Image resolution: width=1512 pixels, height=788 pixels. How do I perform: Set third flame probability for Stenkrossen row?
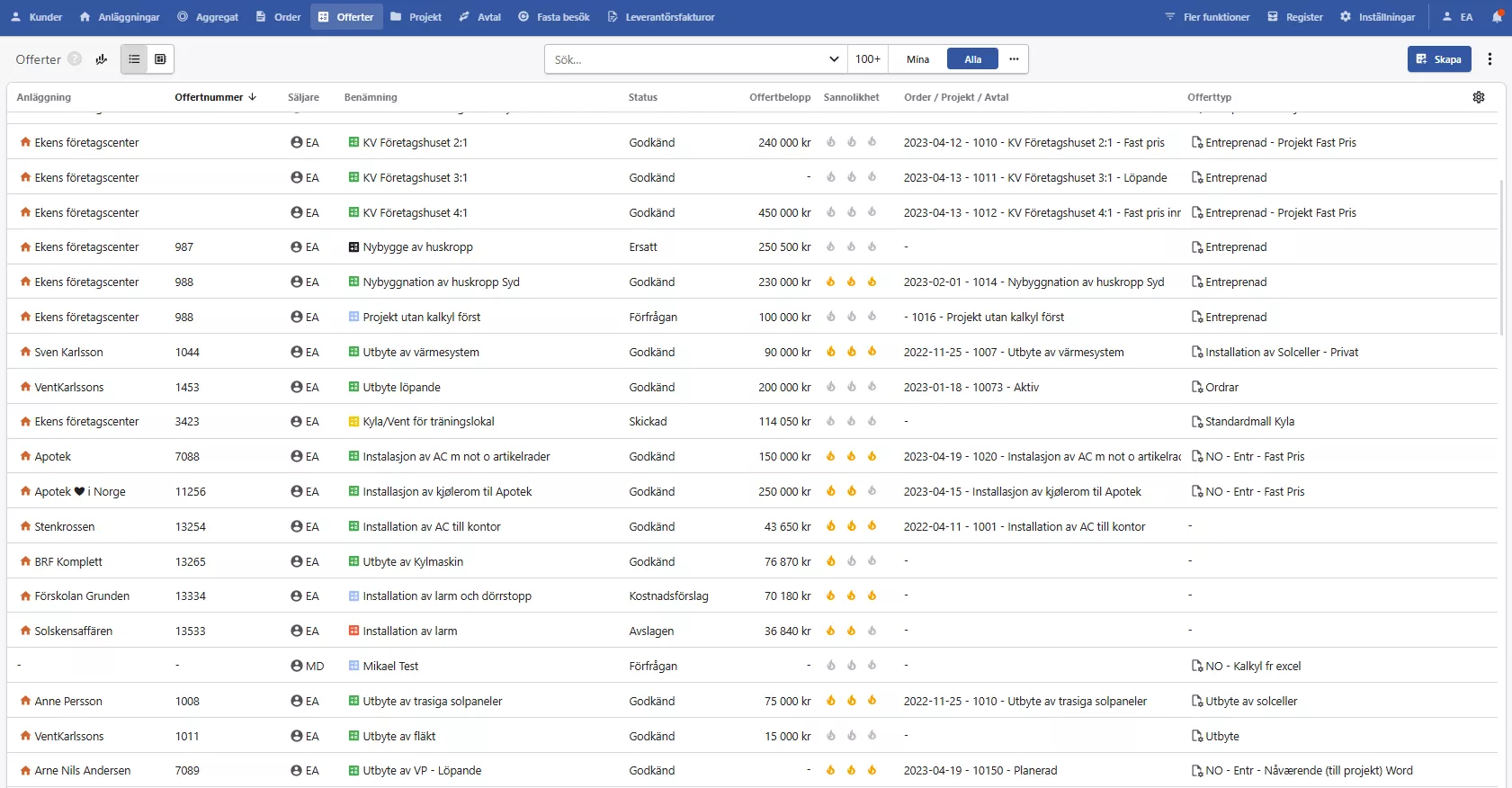point(872,526)
